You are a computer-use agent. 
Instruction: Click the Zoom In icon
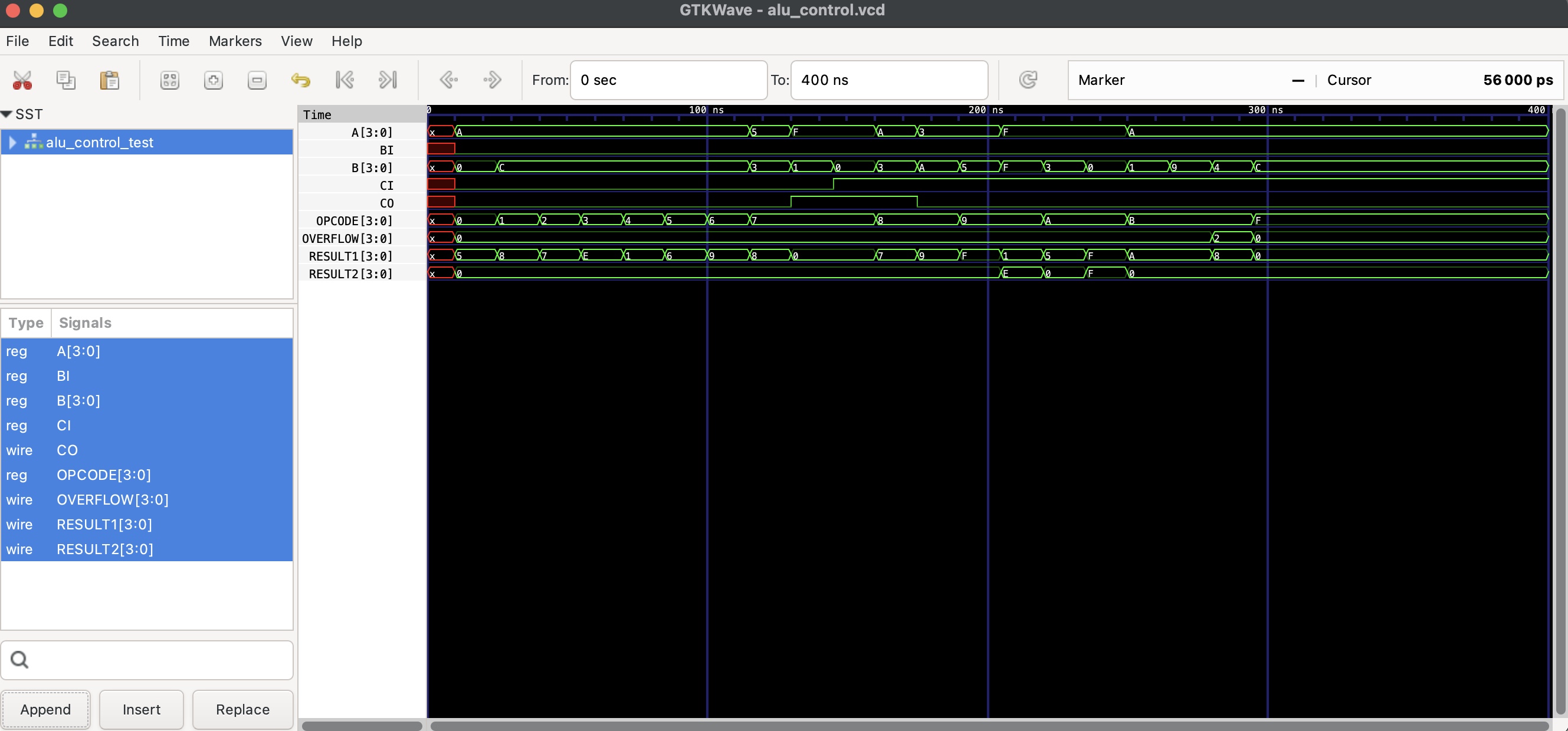(213, 80)
